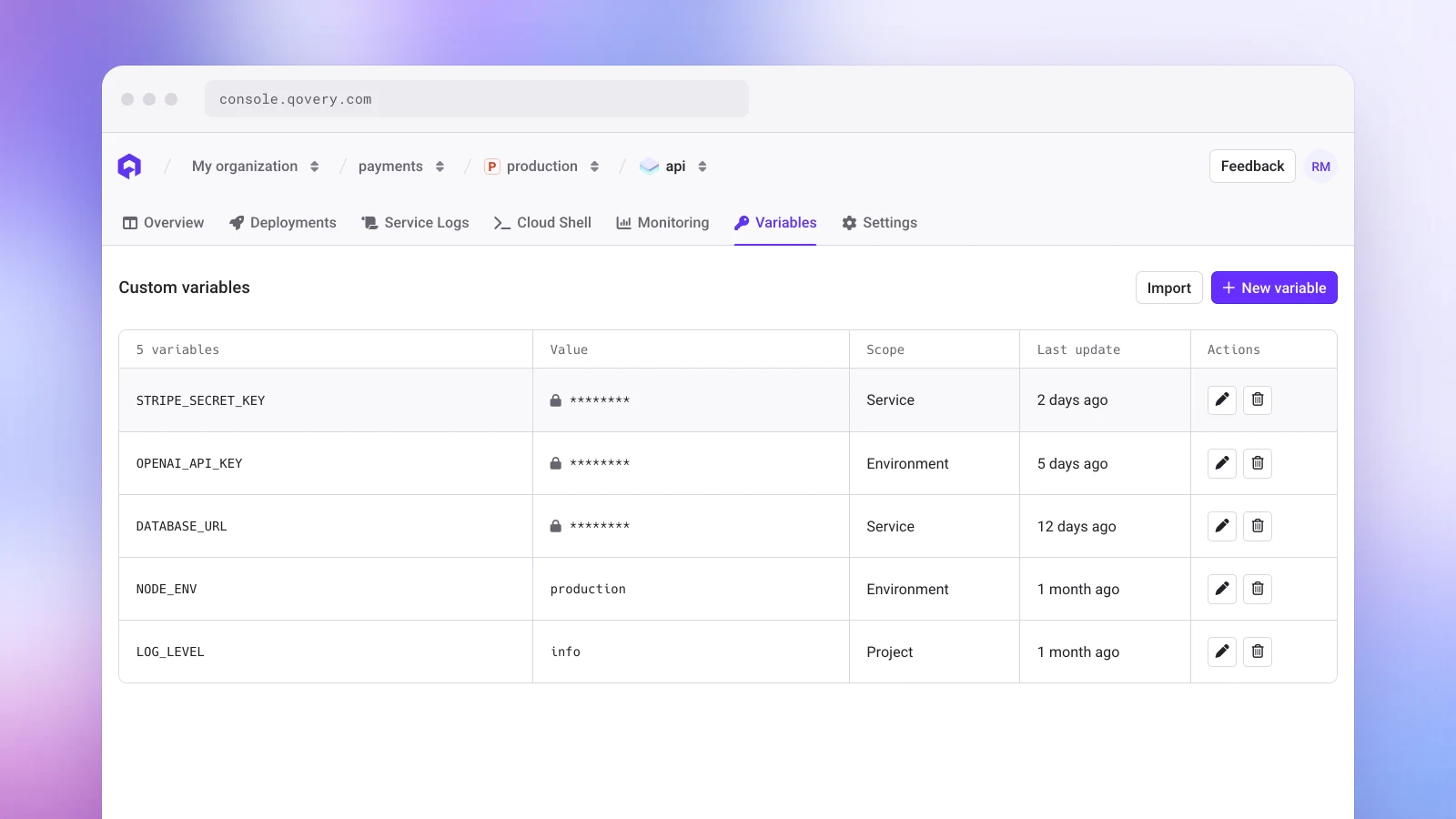Edit the LOG_LEVEL variable
Viewport: 1456px width, 819px height.
tap(1222, 652)
